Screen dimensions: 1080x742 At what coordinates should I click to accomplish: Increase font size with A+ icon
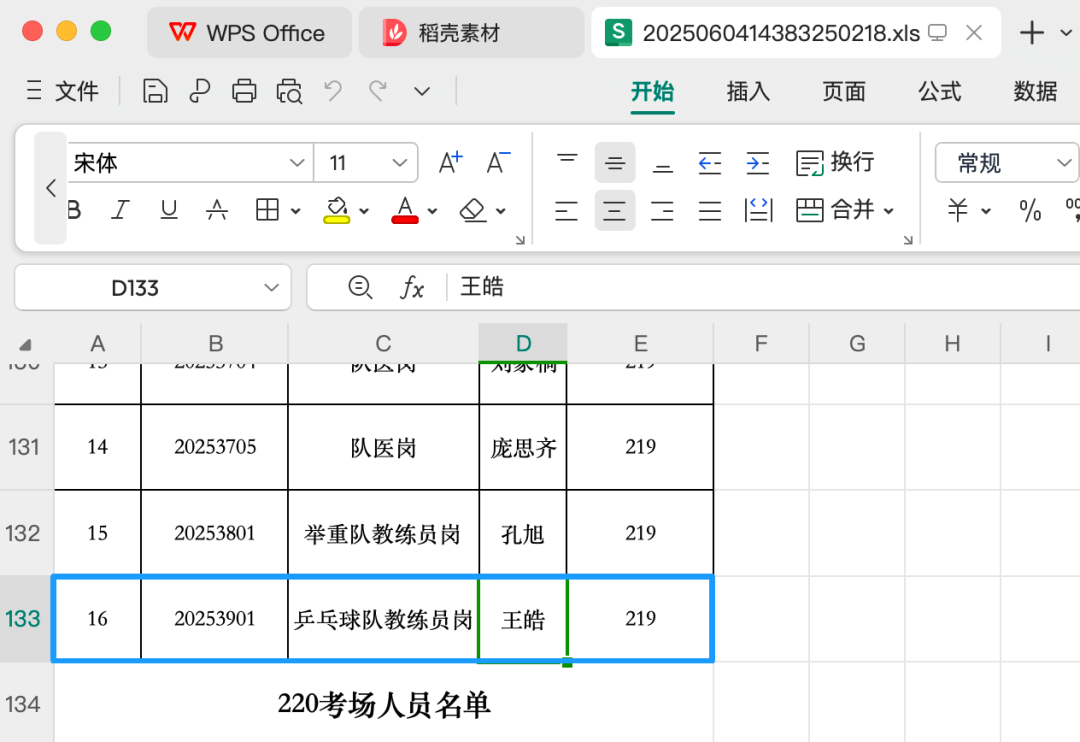[451, 162]
